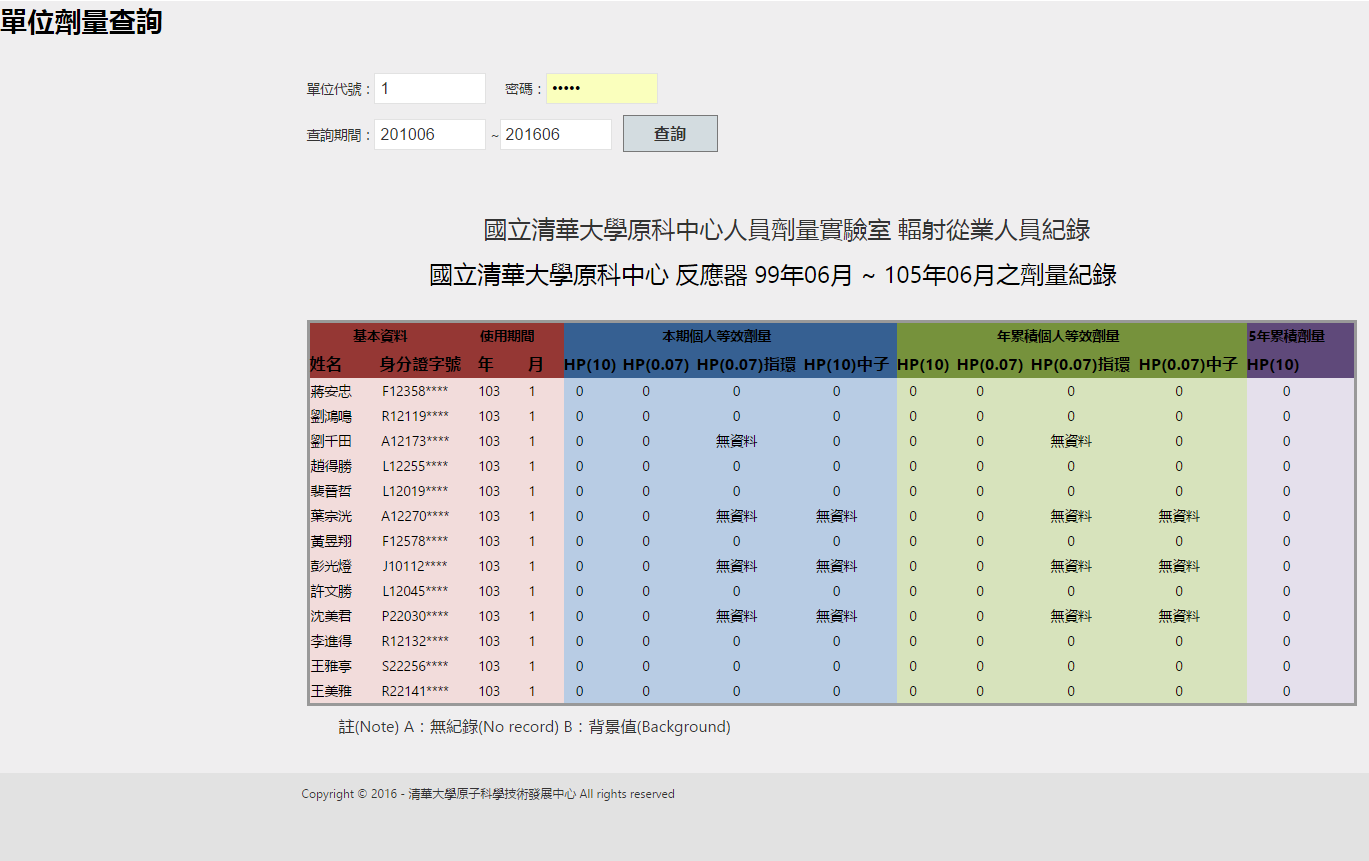
Task: Click the end period field showing 201606
Action: point(556,134)
